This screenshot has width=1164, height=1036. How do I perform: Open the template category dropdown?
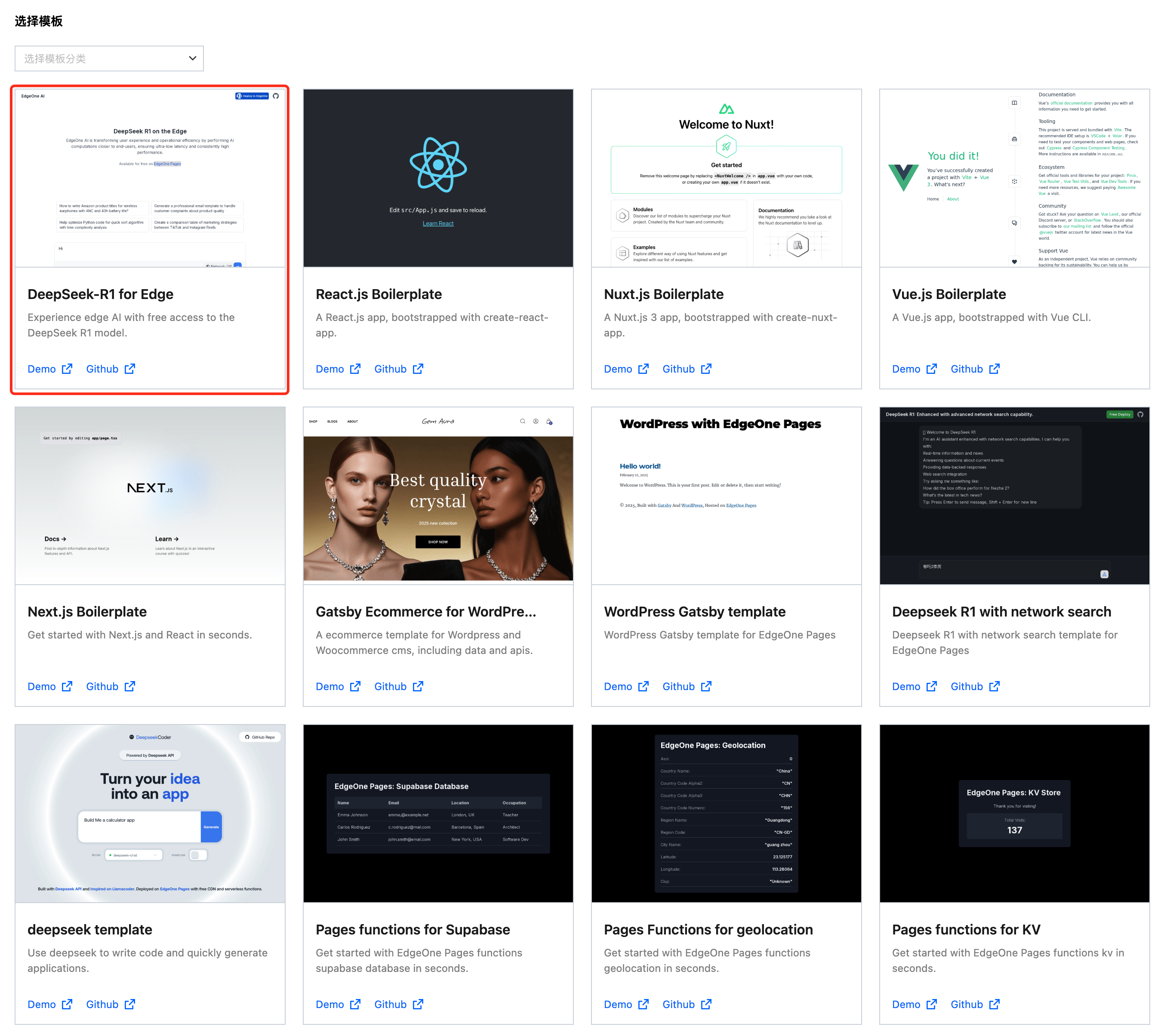tap(108, 59)
